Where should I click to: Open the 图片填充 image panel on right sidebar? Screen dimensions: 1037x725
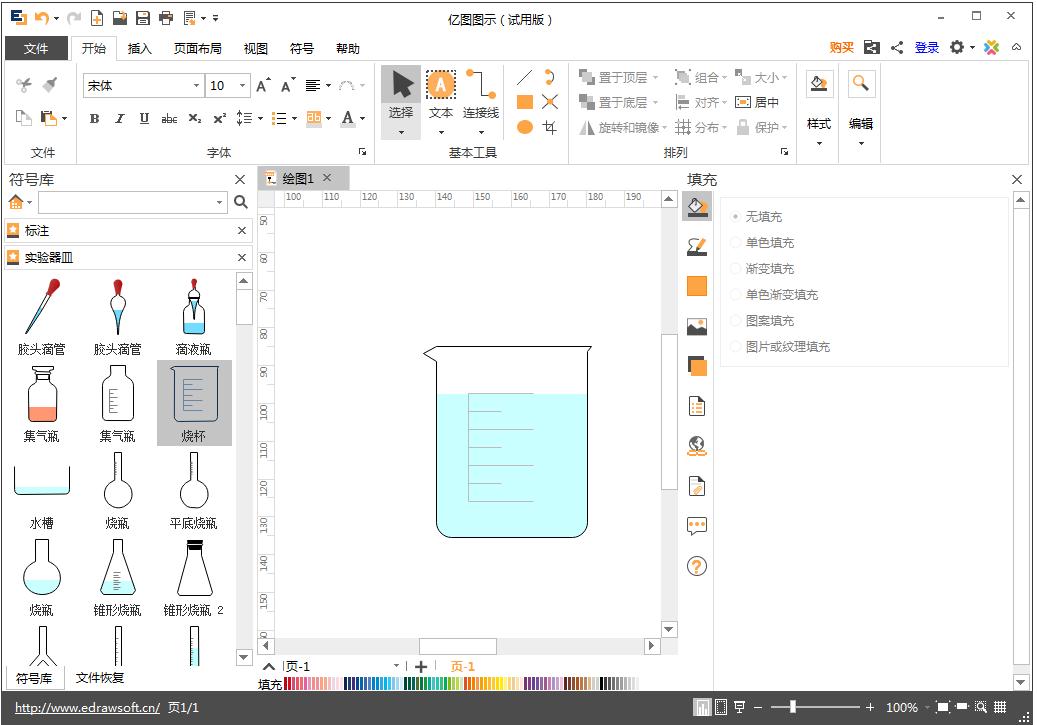pyautogui.click(x=697, y=325)
